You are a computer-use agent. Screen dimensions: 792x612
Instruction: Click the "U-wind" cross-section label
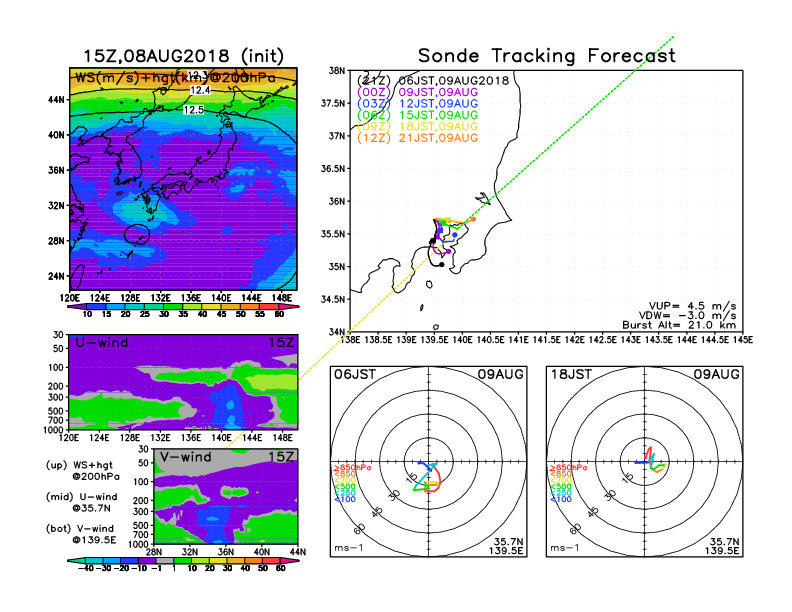coord(102,342)
